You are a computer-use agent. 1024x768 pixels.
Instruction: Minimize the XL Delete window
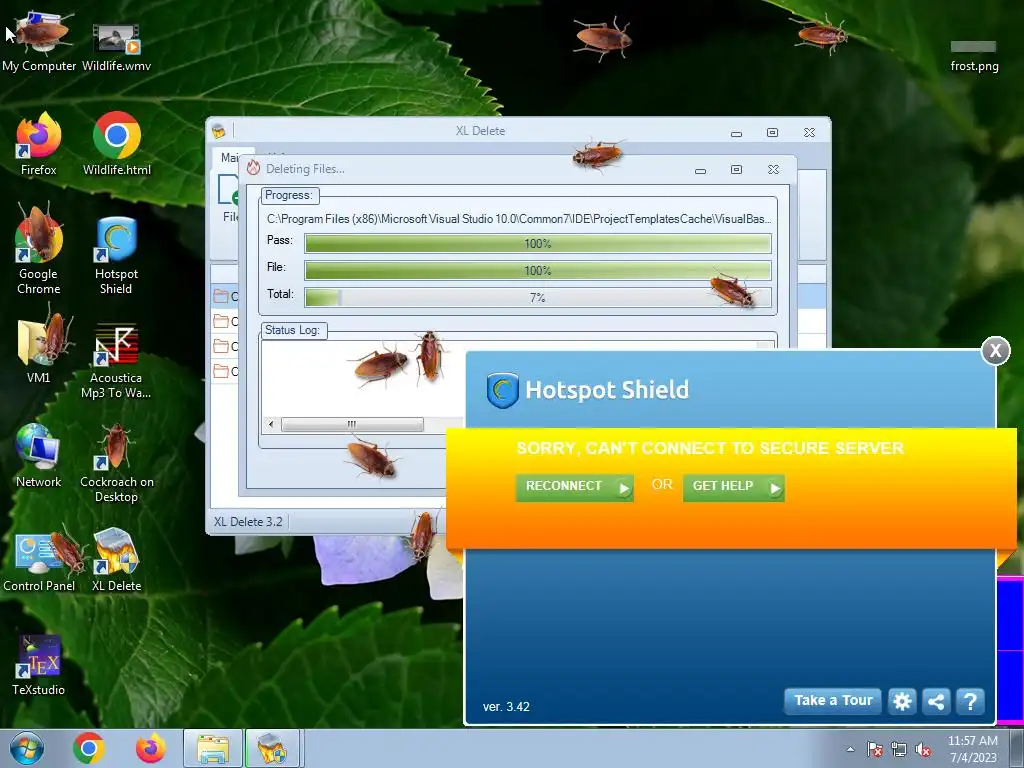coord(736,133)
